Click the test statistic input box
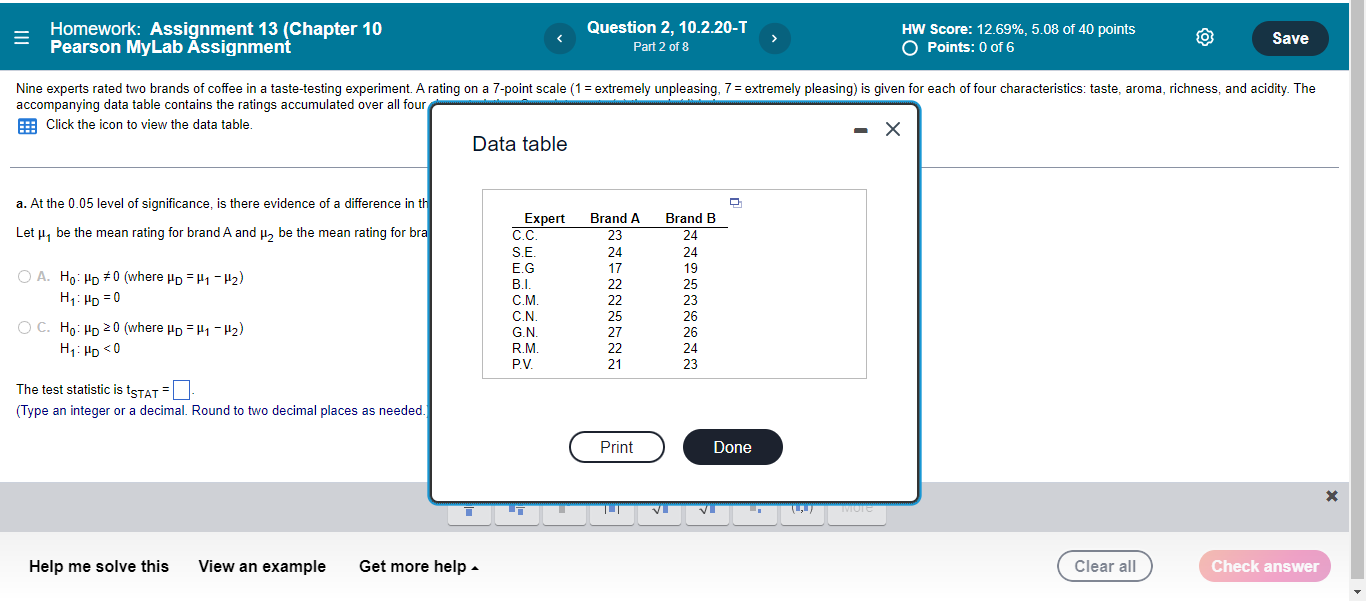 181,389
